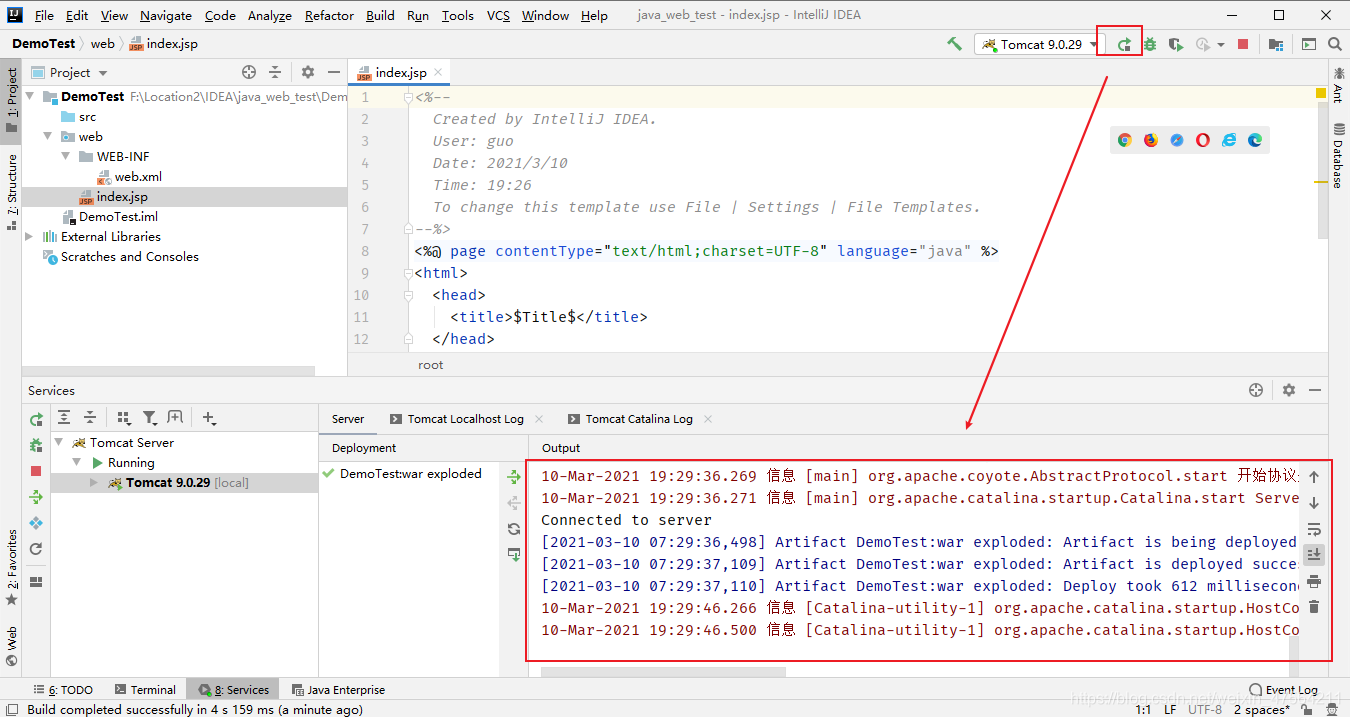
Task: Click the up arrow in console toolbar
Action: pos(1314,477)
